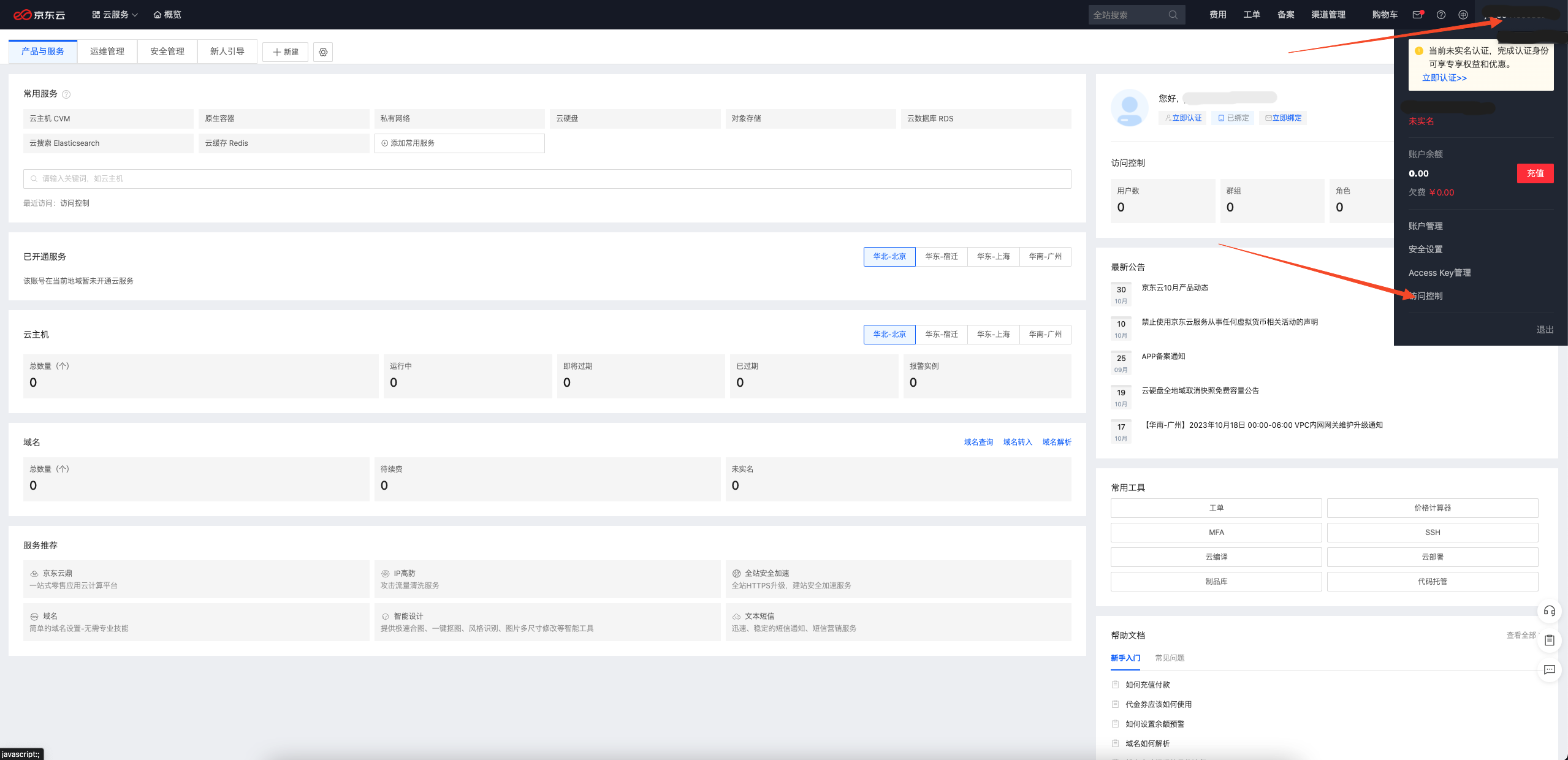Click the help question mark icon
Screen dimensions: 1568x760
pos(1441,15)
